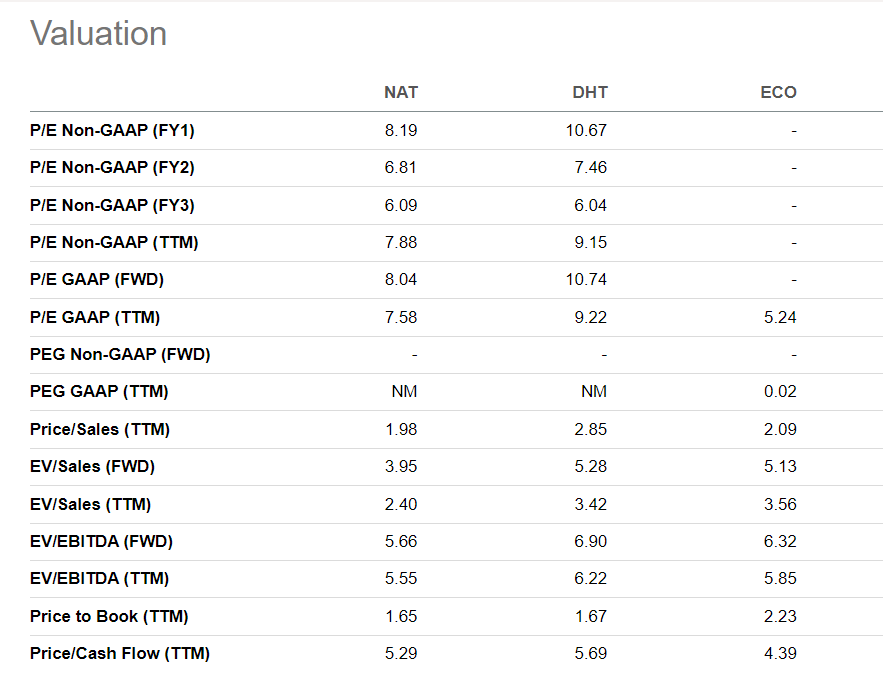The image size is (883, 678).
Task: Open the Price to Book (TTM) metric
Action: 109,617
